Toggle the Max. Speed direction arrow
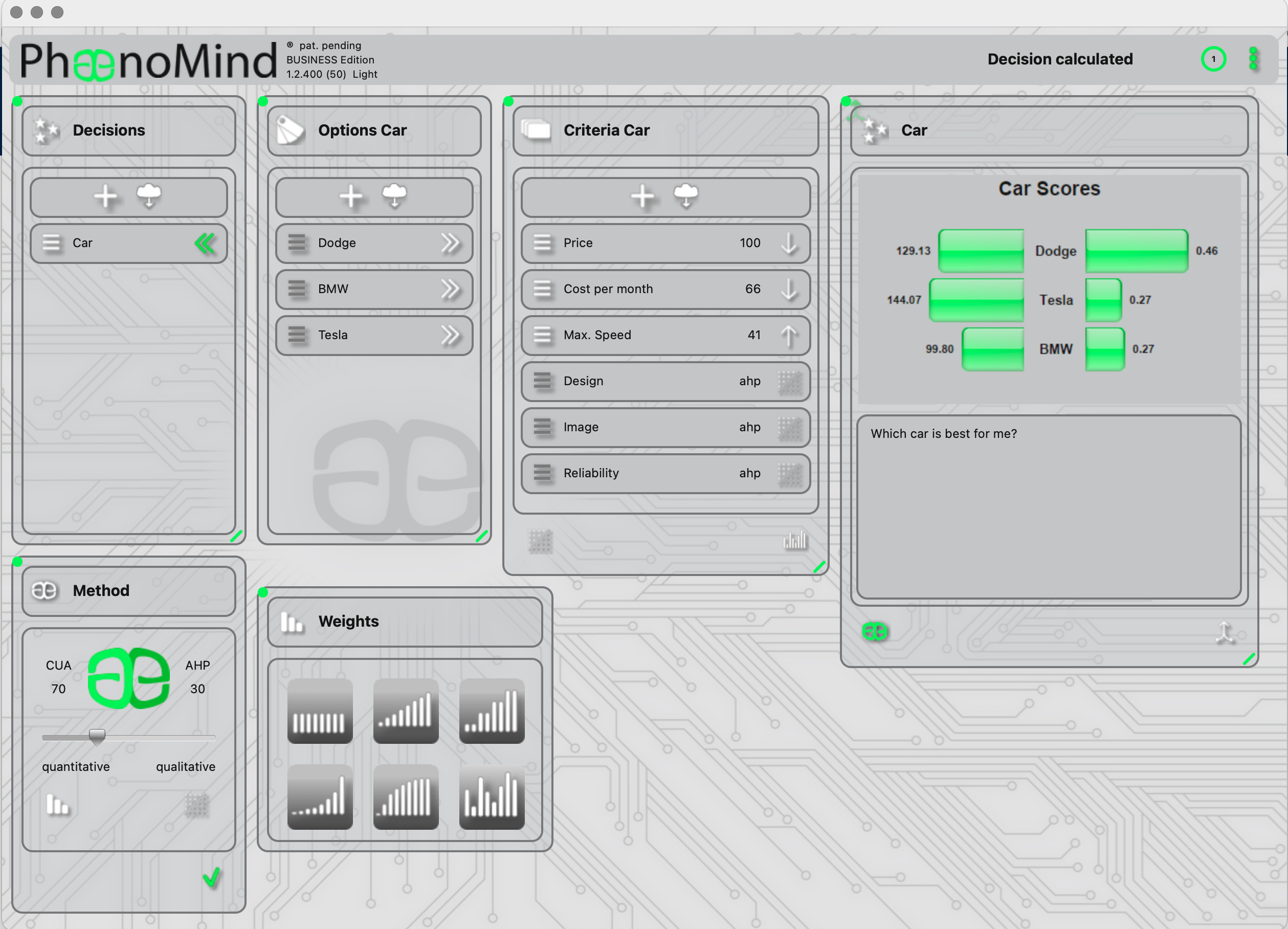This screenshot has height=929, width=1288. tap(789, 335)
